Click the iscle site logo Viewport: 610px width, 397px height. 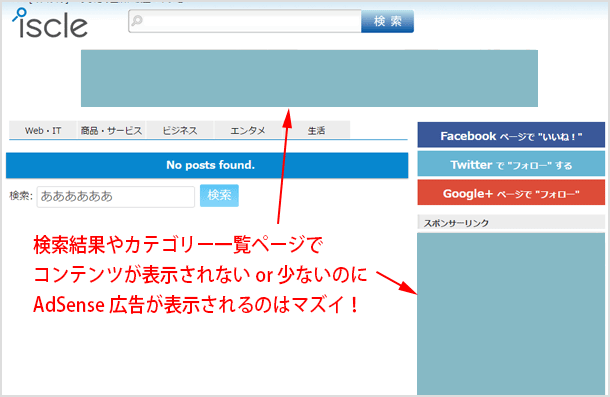tap(50, 23)
